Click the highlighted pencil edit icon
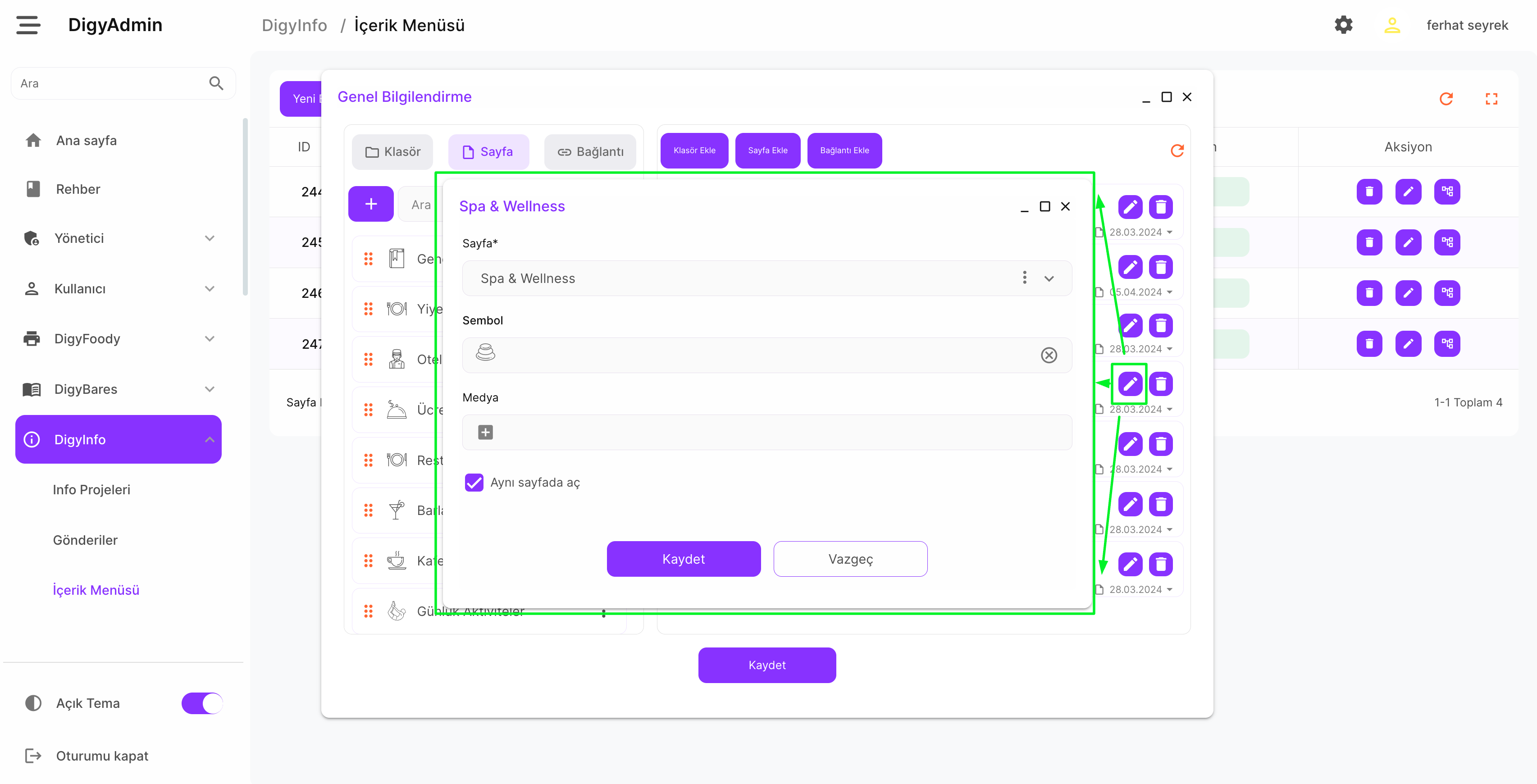The image size is (1537, 784). [1130, 383]
